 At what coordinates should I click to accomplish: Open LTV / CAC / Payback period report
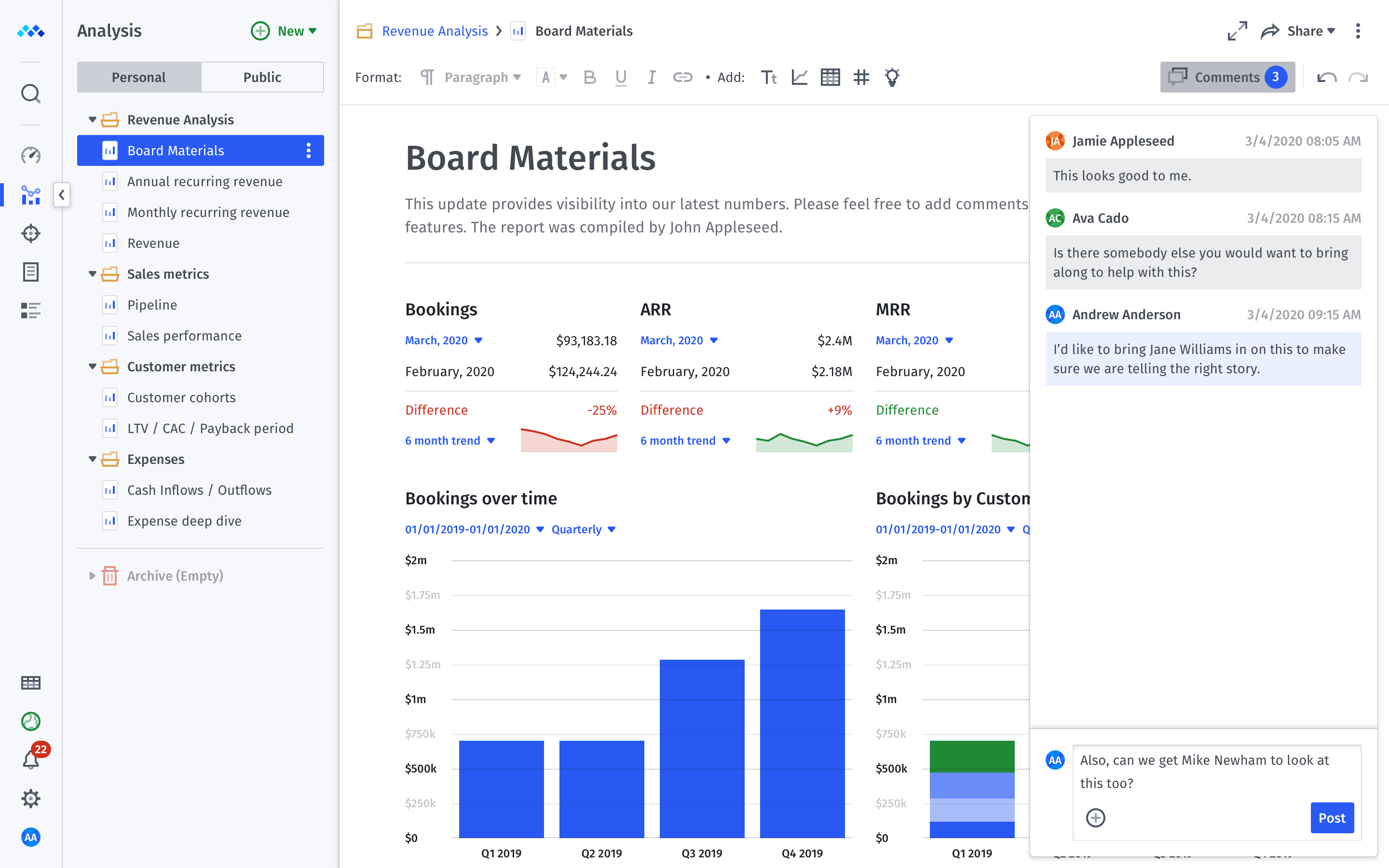coord(200,428)
